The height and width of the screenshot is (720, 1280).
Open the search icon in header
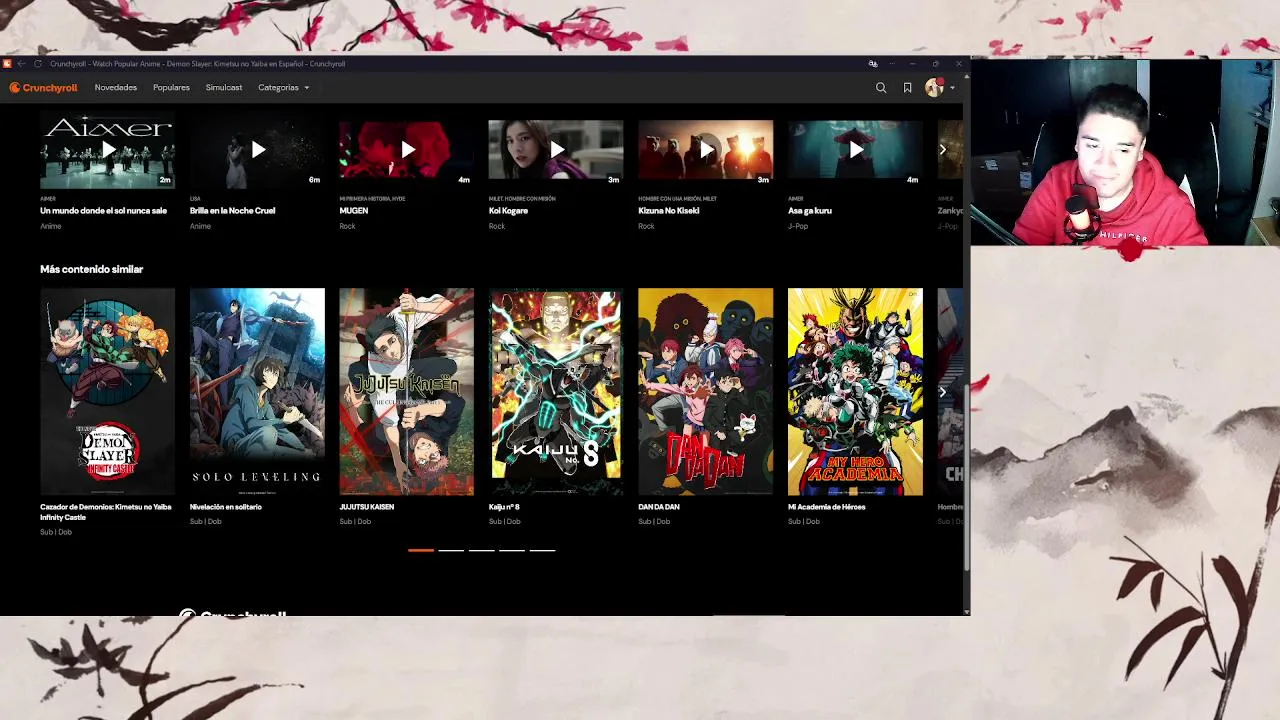click(881, 88)
